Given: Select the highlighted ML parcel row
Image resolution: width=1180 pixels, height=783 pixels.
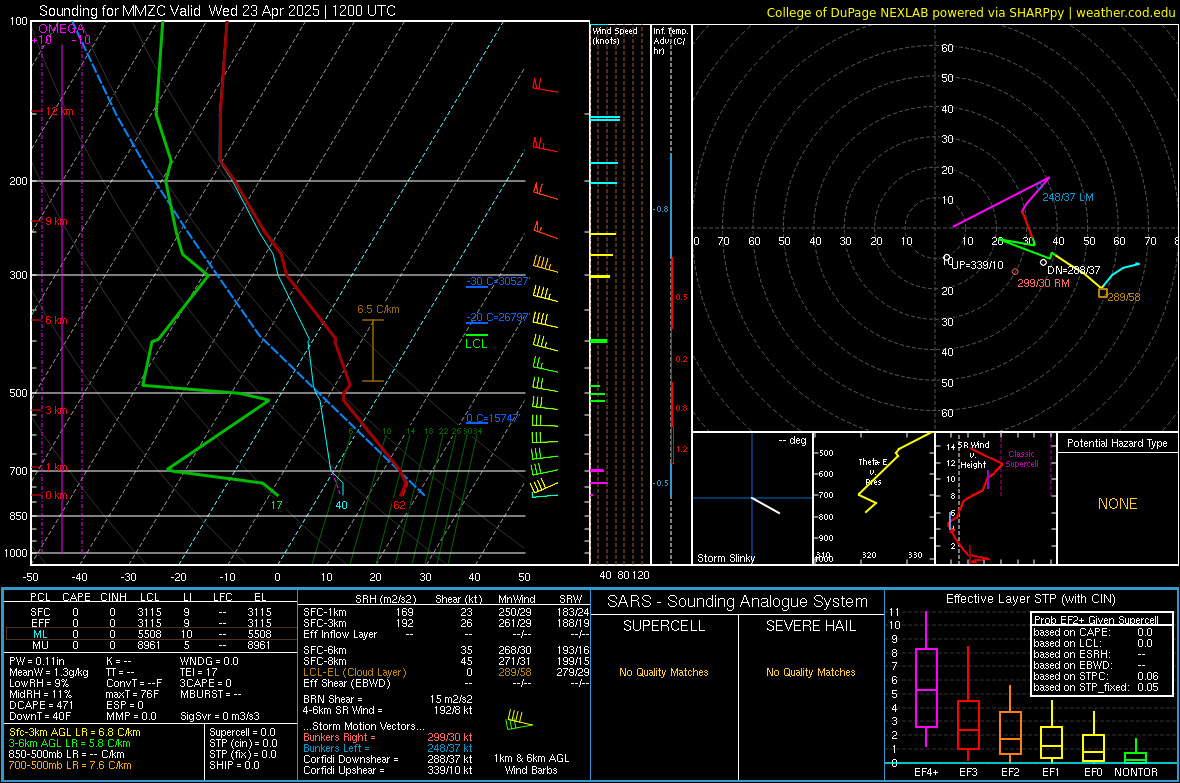Looking at the screenshot, I should pos(151,634).
